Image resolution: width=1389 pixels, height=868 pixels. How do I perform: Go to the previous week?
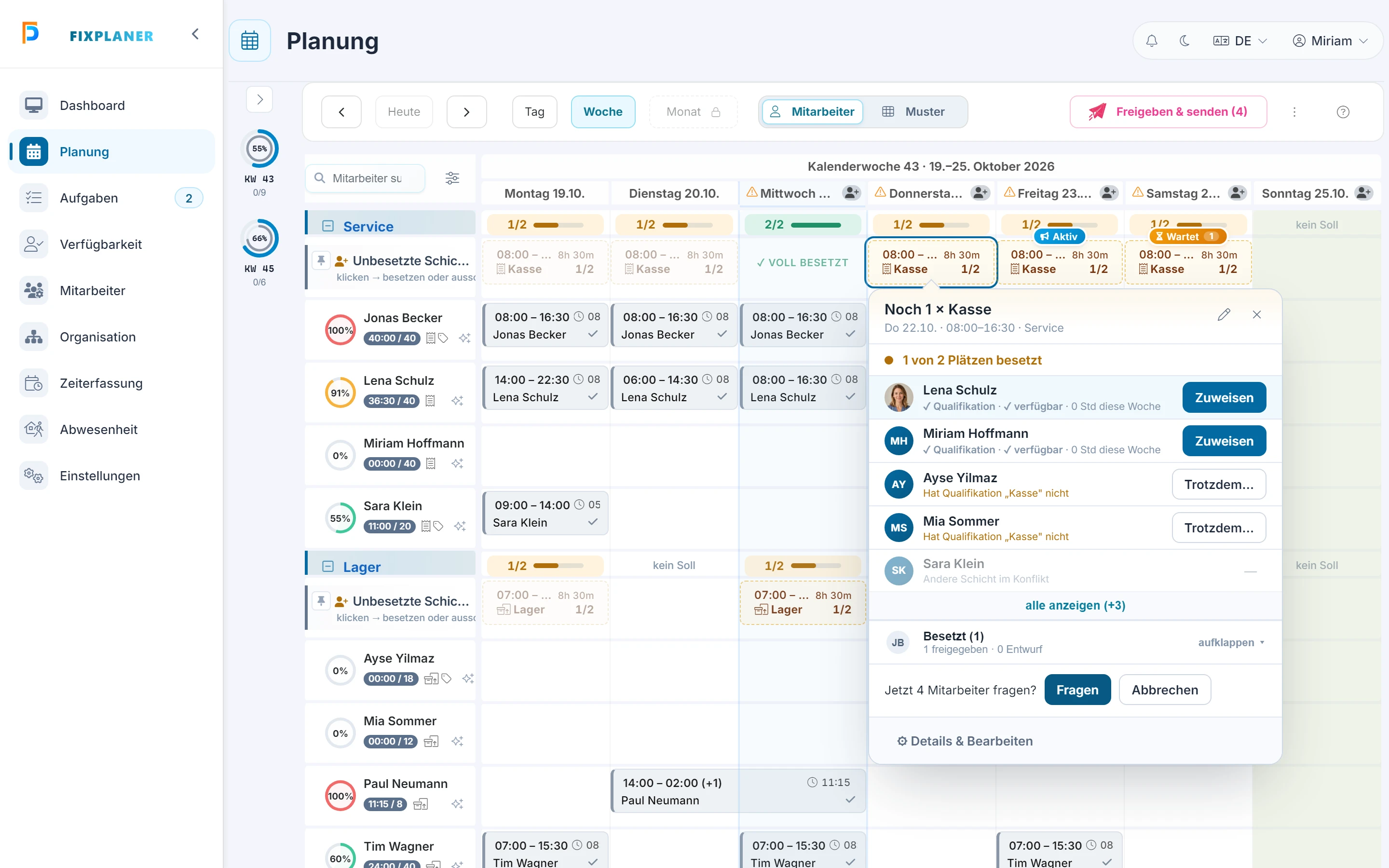click(341, 112)
